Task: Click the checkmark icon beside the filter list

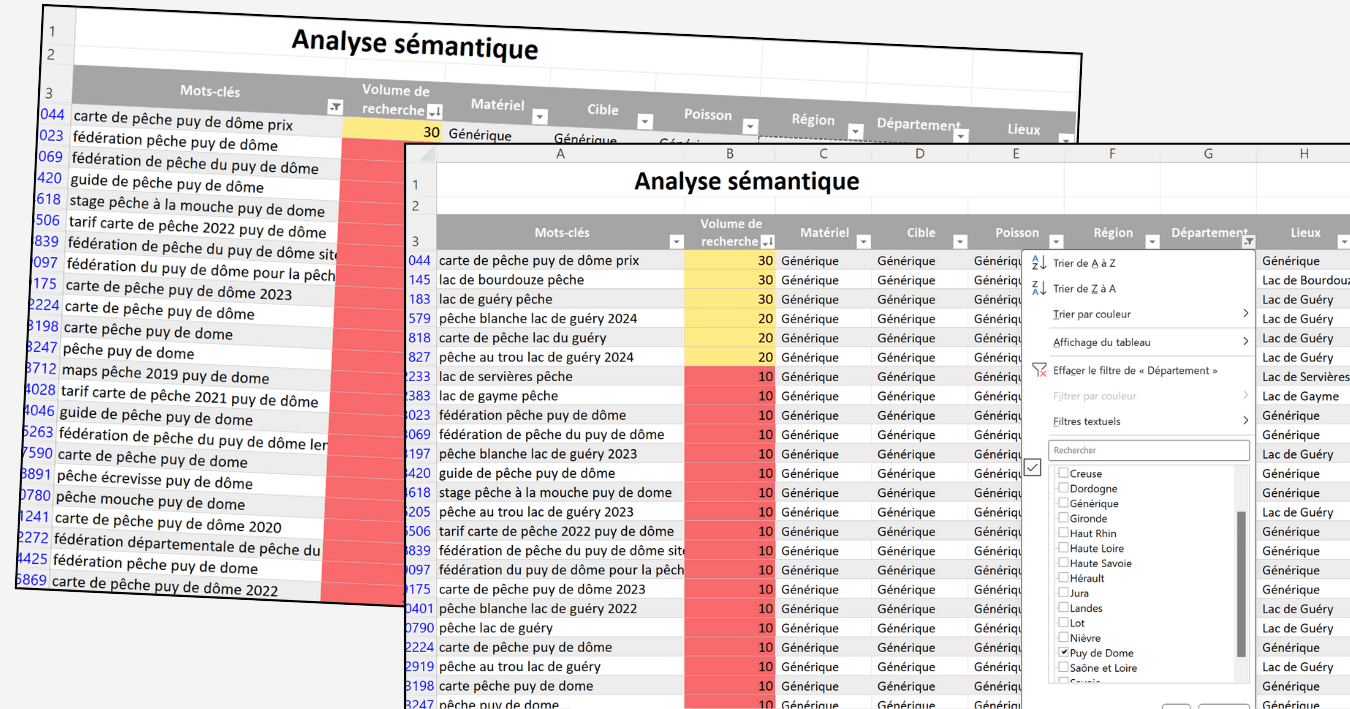Action: tap(1033, 467)
